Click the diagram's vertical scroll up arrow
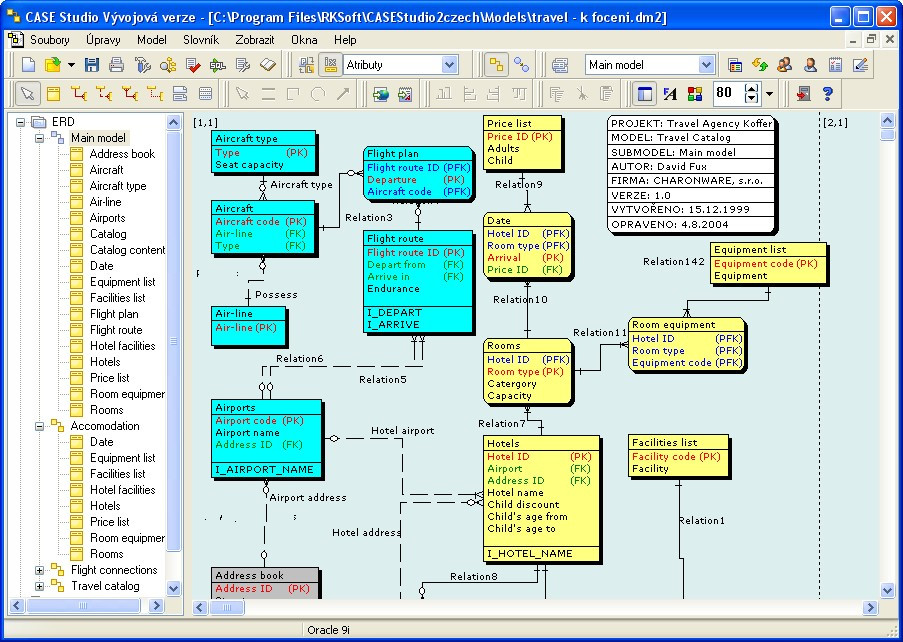Viewport: 903px width, 642px height. click(887, 121)
